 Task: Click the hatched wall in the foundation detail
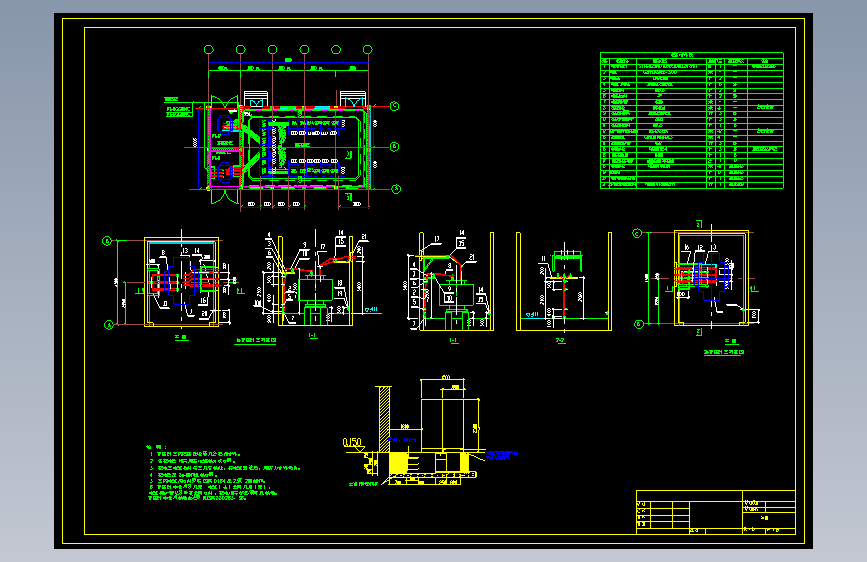pos(384,419)
